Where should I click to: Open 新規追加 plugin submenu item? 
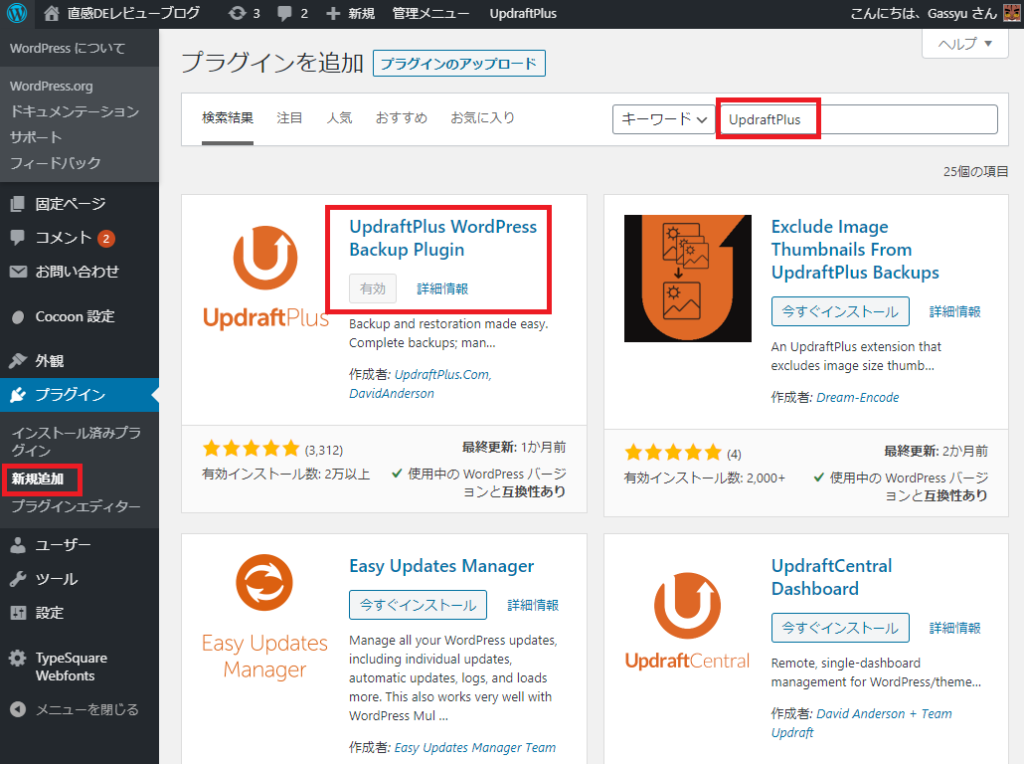click(x=38, y=479)
